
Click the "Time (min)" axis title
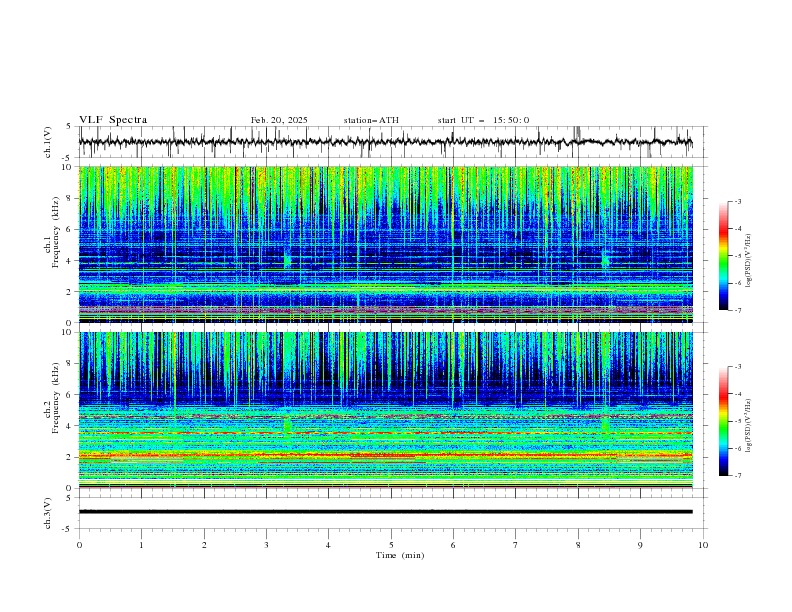click(x=400, y=555)
